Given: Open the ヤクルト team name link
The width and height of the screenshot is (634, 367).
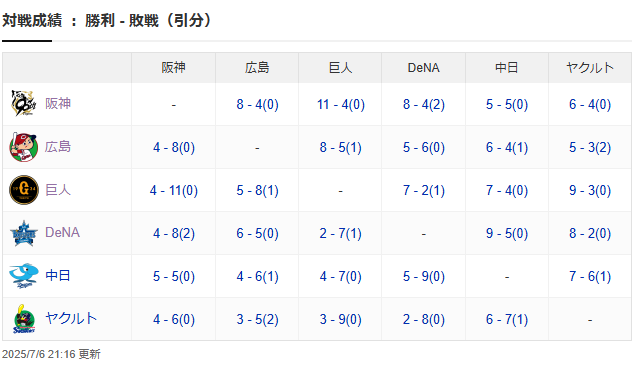Looking at the screenshot, I should point(71,318).
